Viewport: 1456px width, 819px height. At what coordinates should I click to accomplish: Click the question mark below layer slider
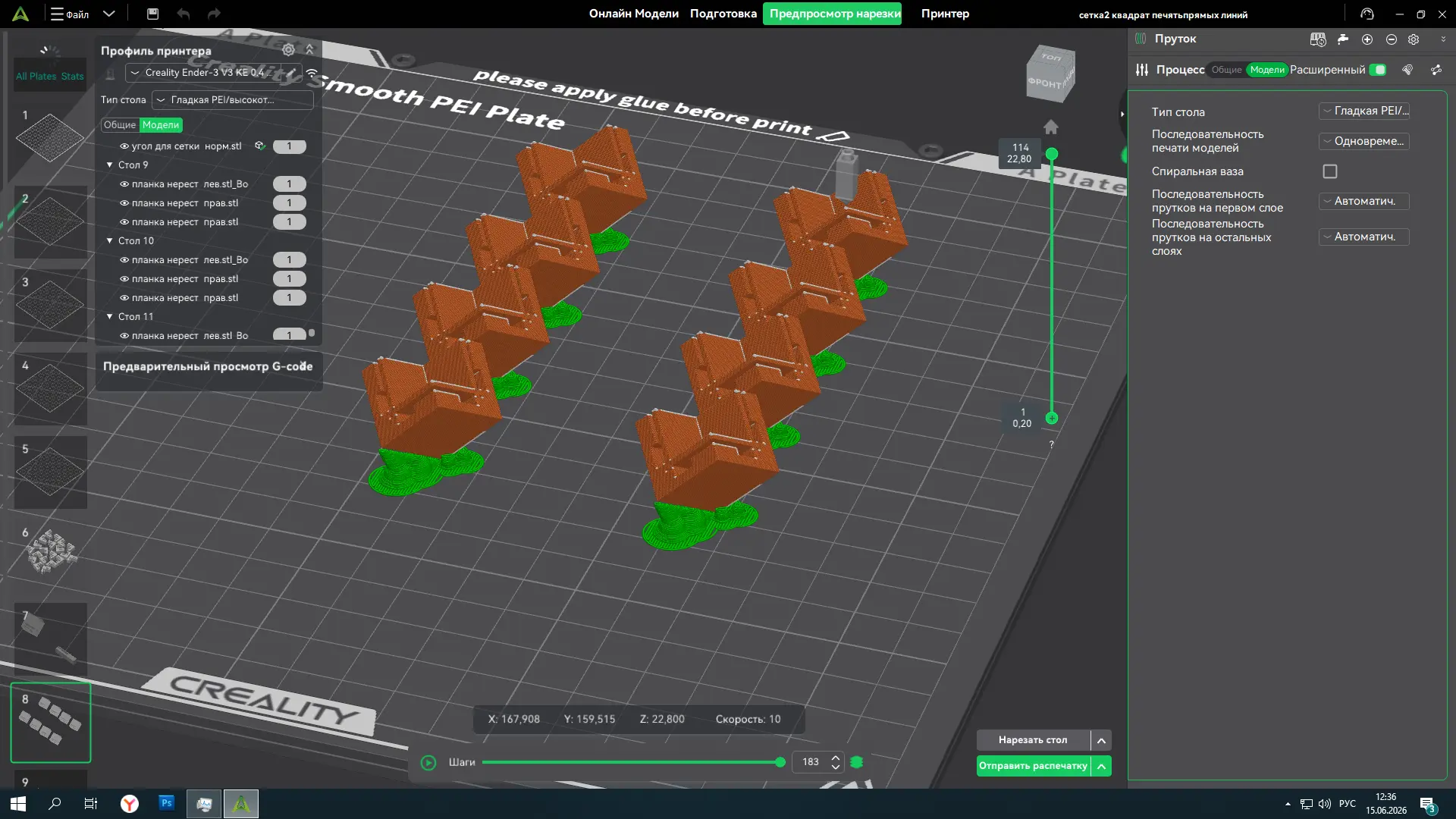[1051, 444]
